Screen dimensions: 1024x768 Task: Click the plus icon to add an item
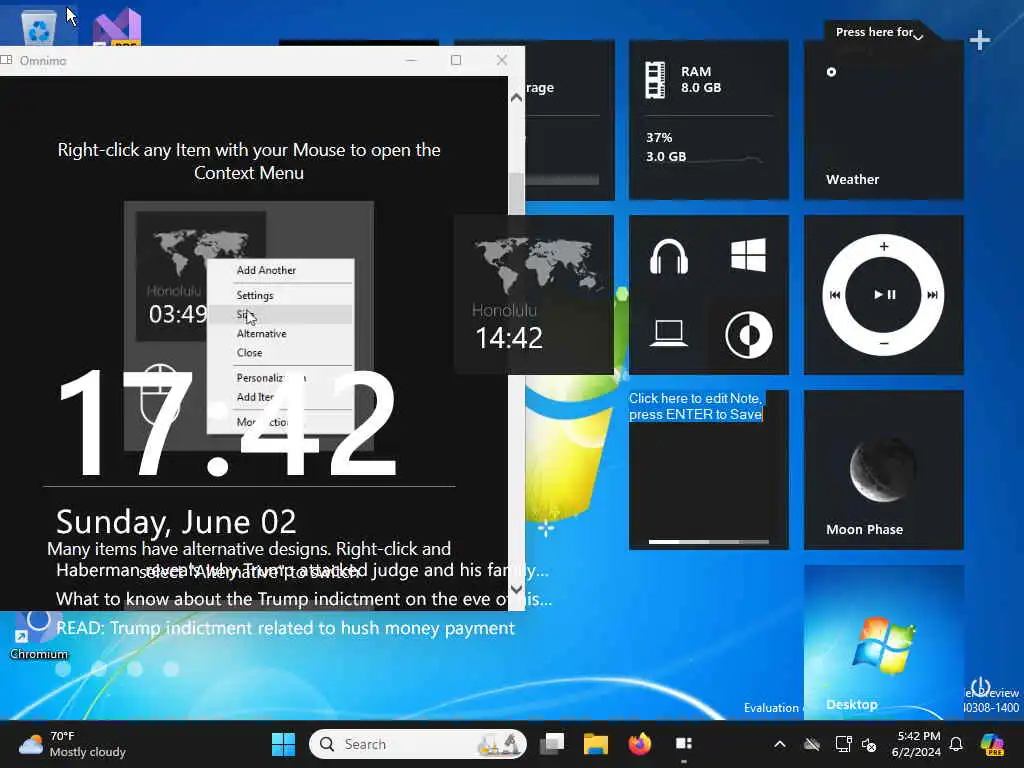pyautogui.click(x=979, y=40)
